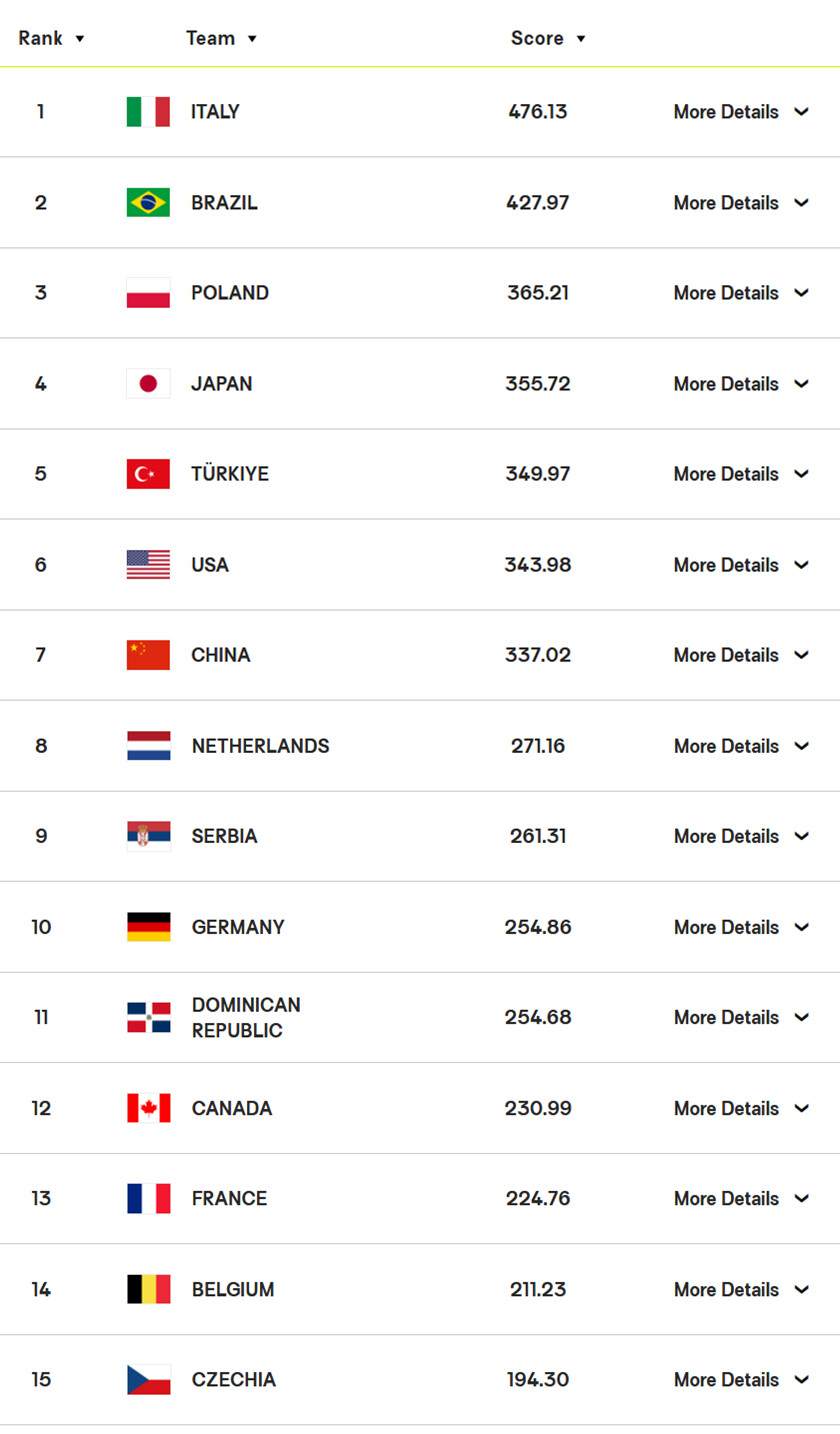Expand More Details for Poland
840x1434 pixels.
pos(740,293)
